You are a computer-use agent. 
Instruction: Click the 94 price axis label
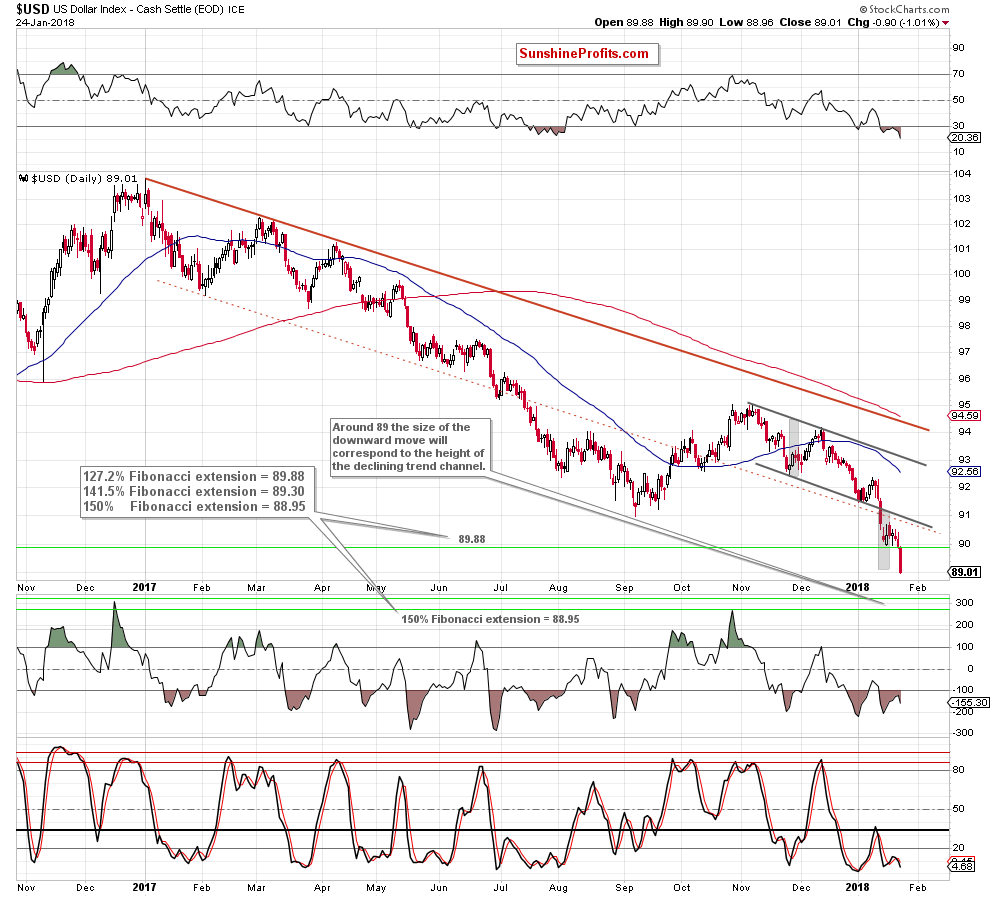point(964,432)
